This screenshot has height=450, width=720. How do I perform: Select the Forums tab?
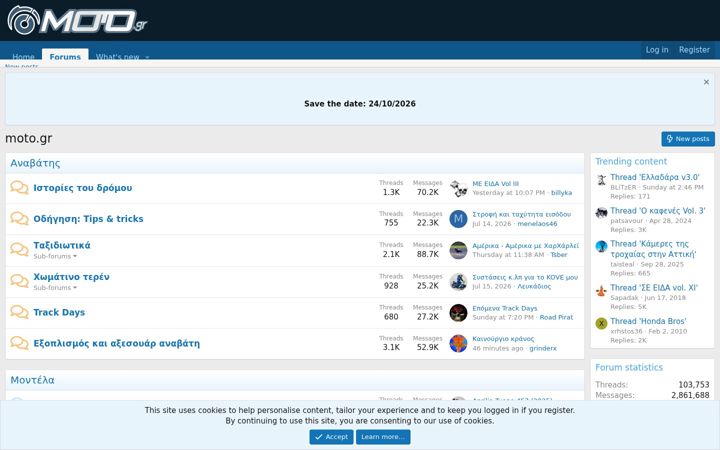(65, 56)
